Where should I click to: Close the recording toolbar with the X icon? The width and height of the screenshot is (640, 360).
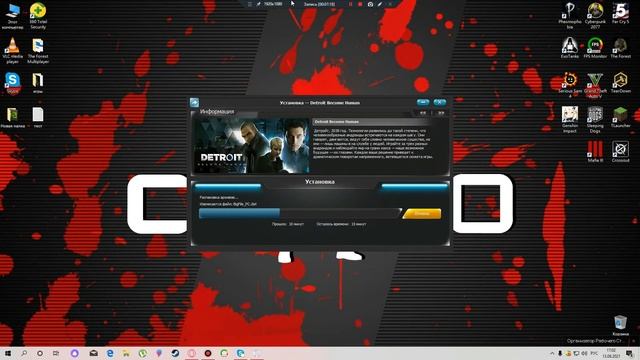pyautogui.click(x=390, y=4)
